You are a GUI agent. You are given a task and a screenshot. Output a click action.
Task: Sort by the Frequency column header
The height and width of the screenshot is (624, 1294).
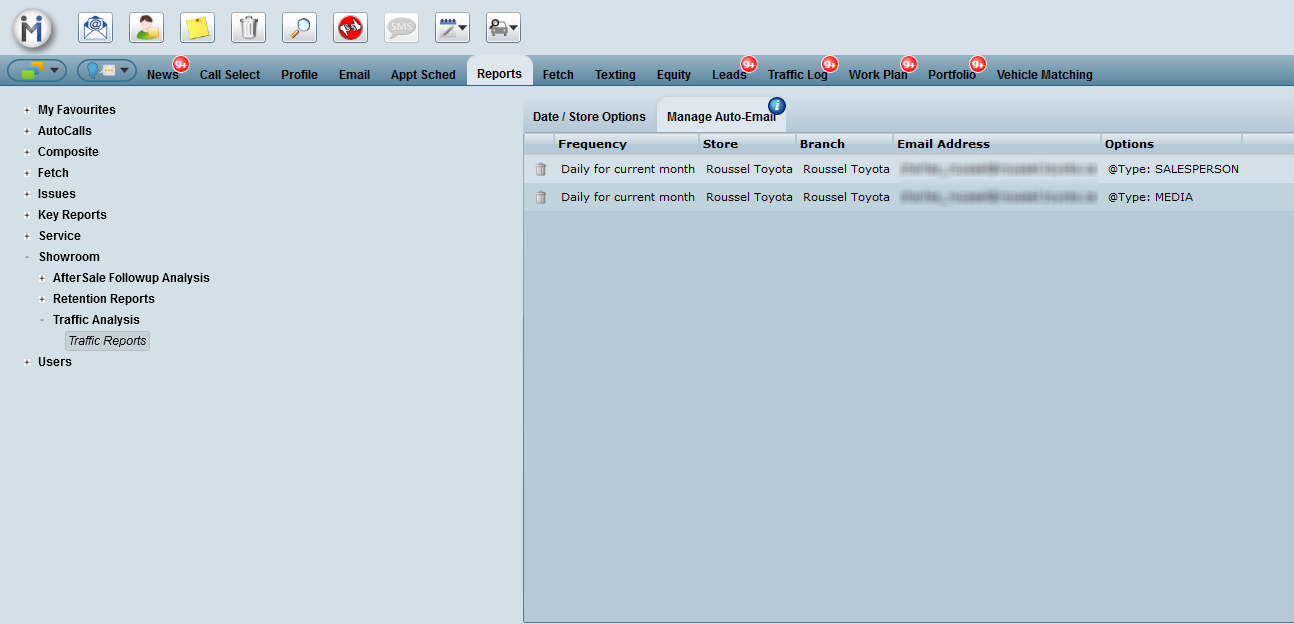592,144
